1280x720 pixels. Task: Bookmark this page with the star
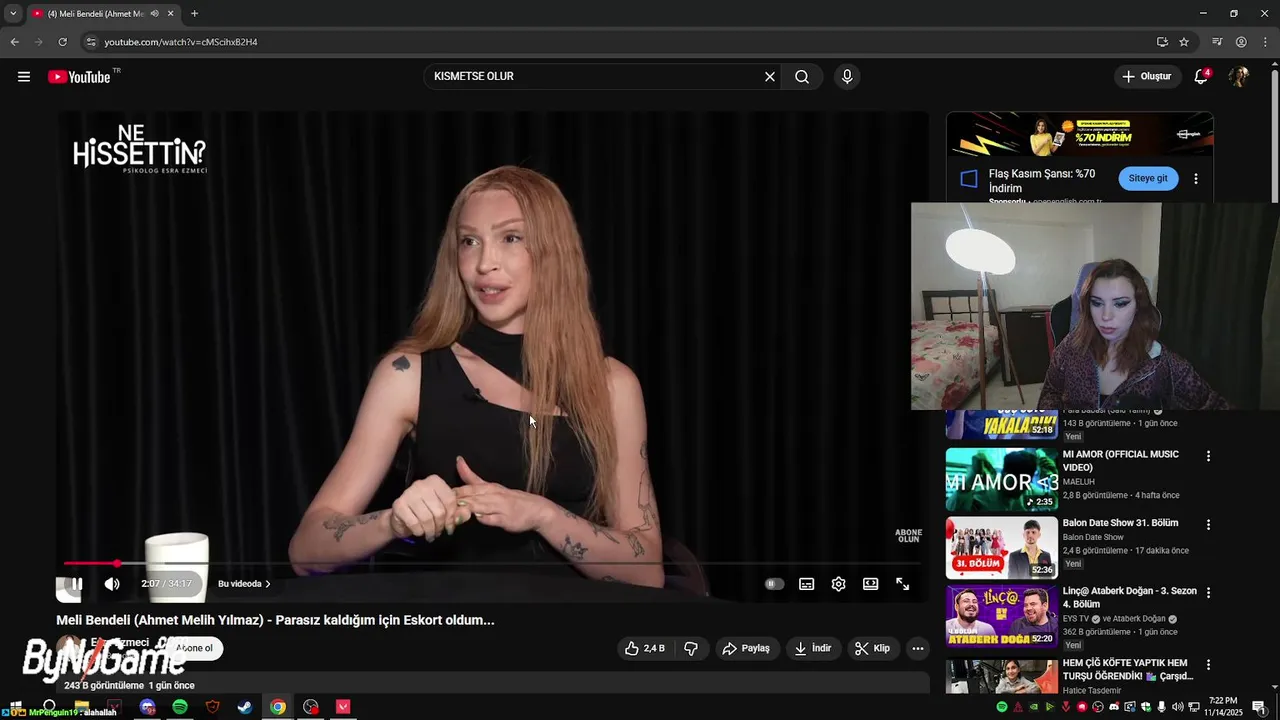click(x=1184, y=42)
